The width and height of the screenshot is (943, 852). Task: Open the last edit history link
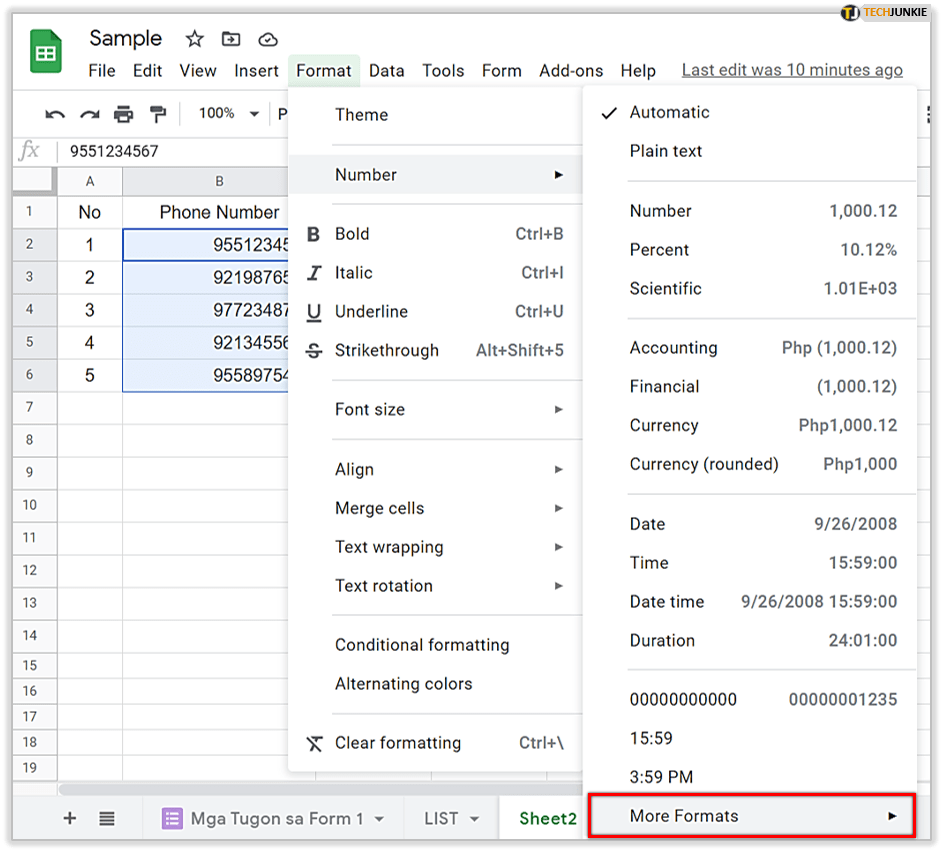click(x=792, y=70)
